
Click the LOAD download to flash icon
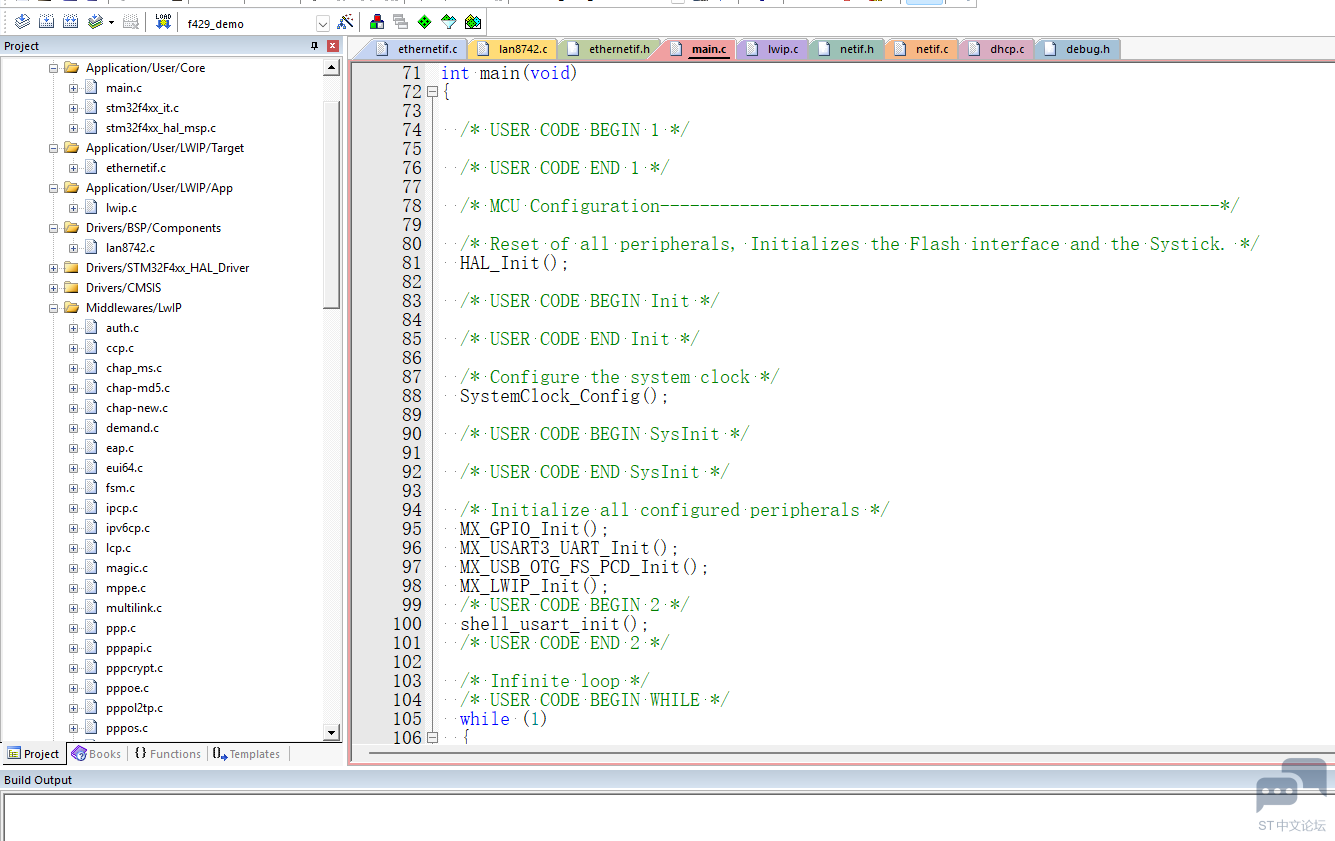click(163, 21)
